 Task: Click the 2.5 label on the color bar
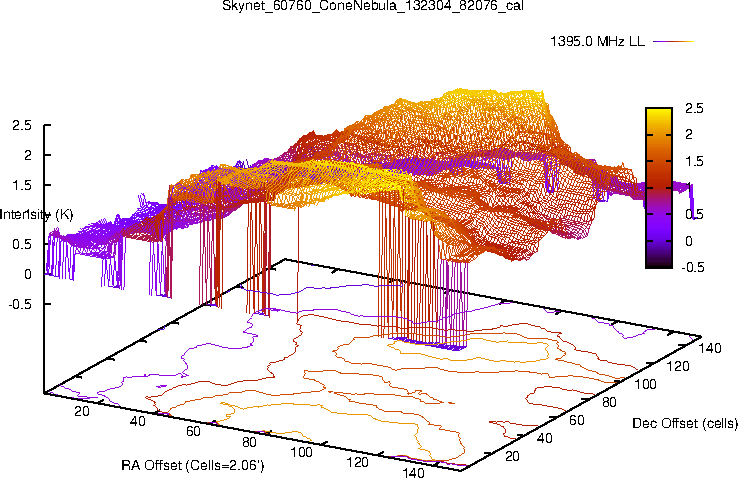(x=694, y=108)
